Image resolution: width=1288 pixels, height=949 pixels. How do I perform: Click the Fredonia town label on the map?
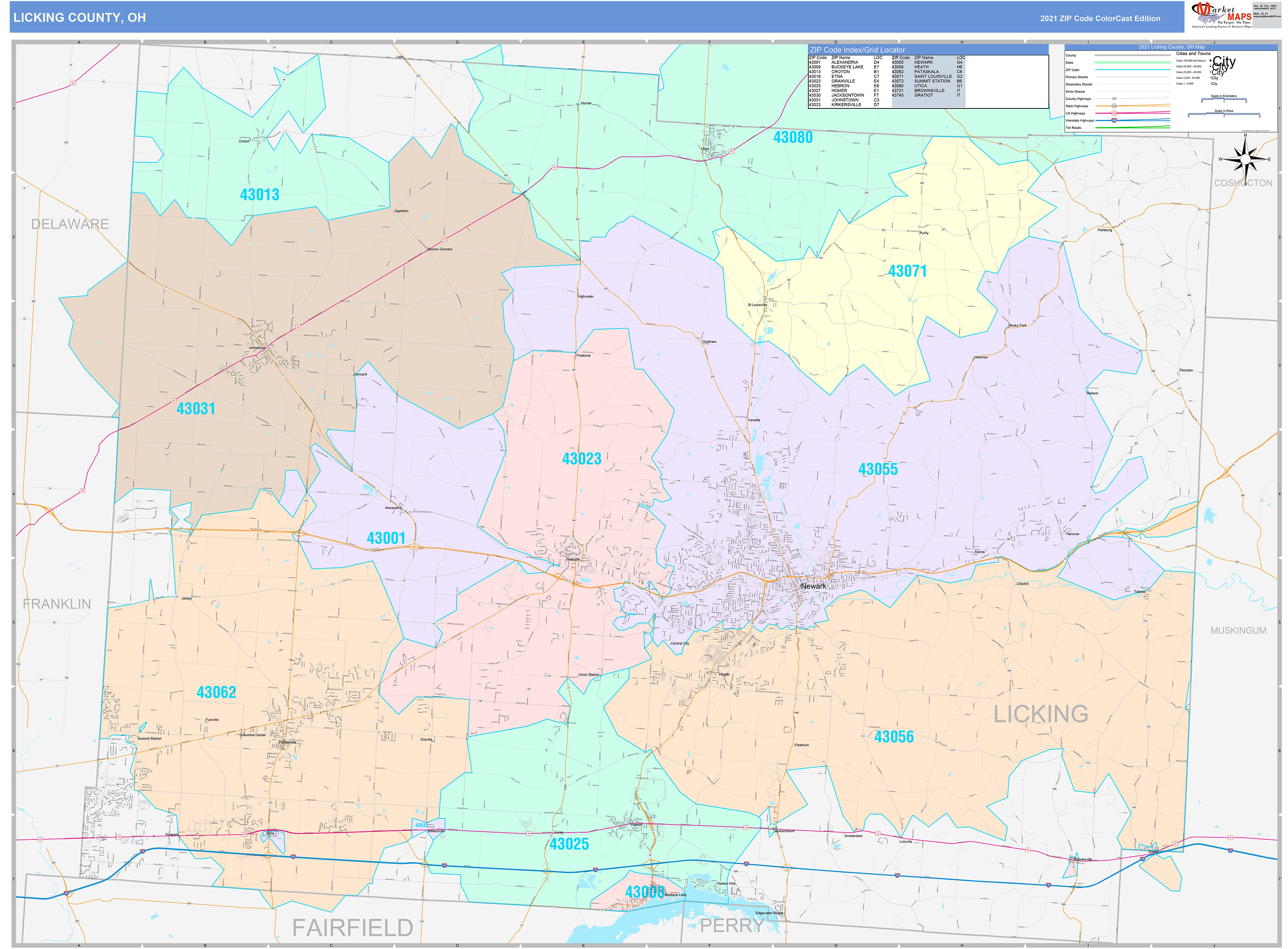[x=583, y=356]
